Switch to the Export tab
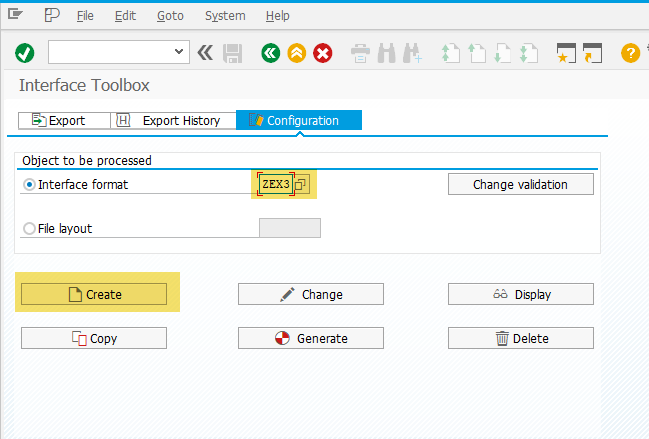The image size is (649, 439). tap(64, 120)
